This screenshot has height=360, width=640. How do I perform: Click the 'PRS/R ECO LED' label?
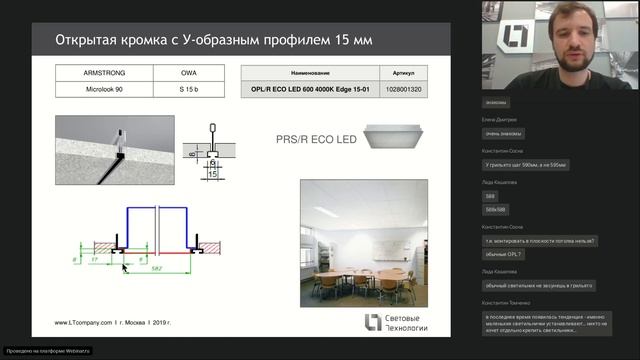(316, 140)
